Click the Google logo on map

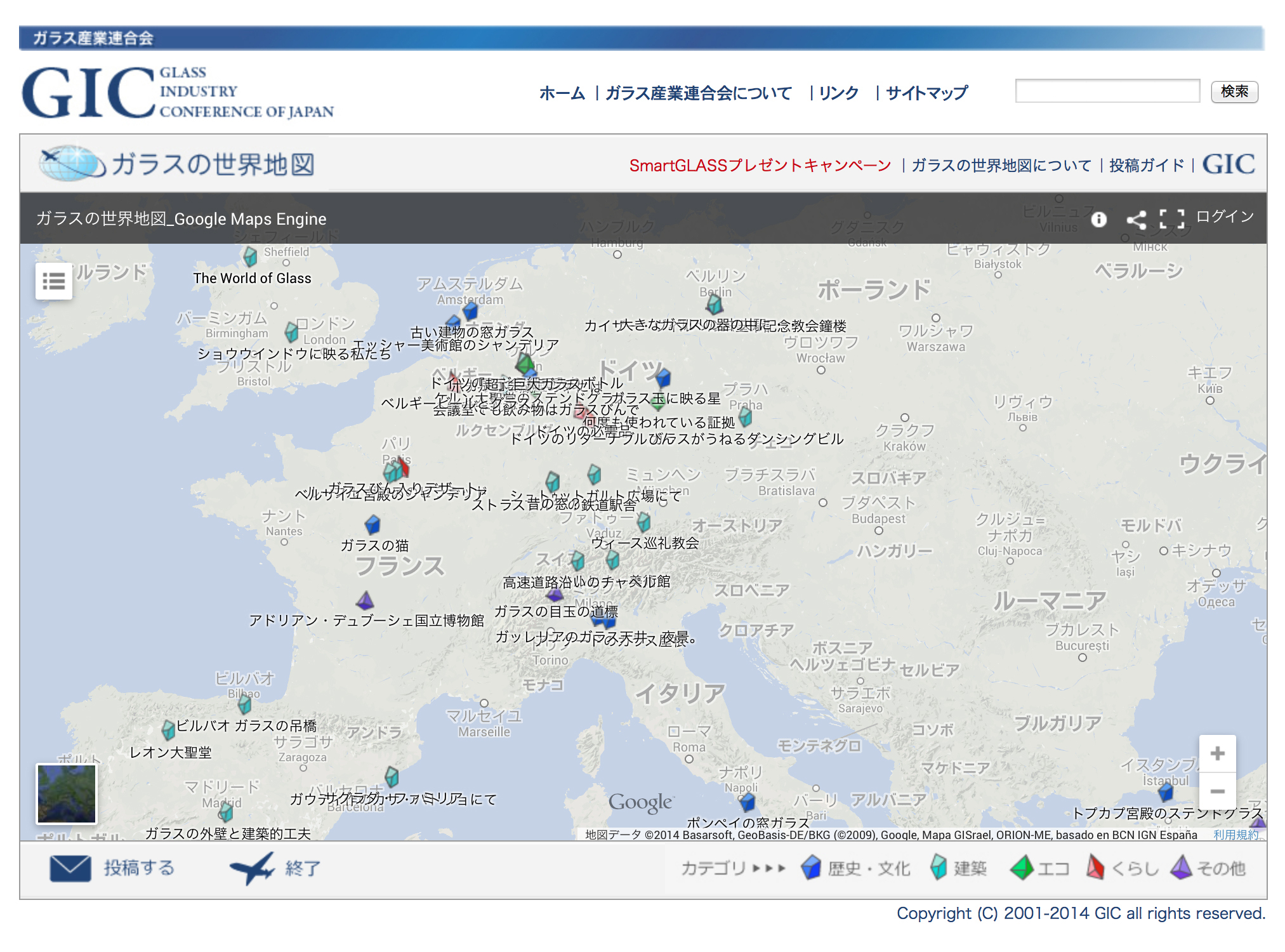[640, 803]
